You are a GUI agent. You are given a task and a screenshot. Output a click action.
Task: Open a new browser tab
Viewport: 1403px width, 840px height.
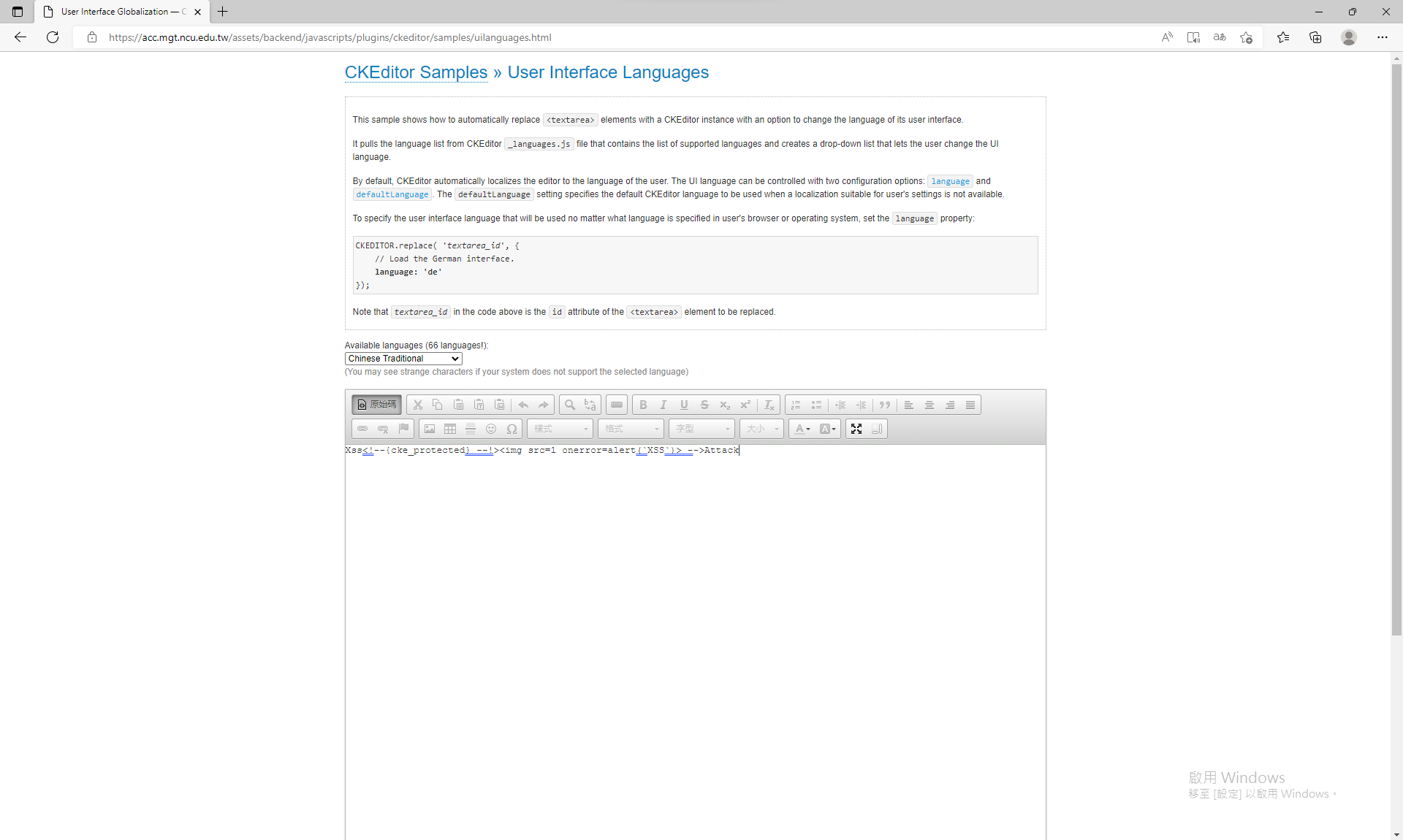tap(223, 12)
